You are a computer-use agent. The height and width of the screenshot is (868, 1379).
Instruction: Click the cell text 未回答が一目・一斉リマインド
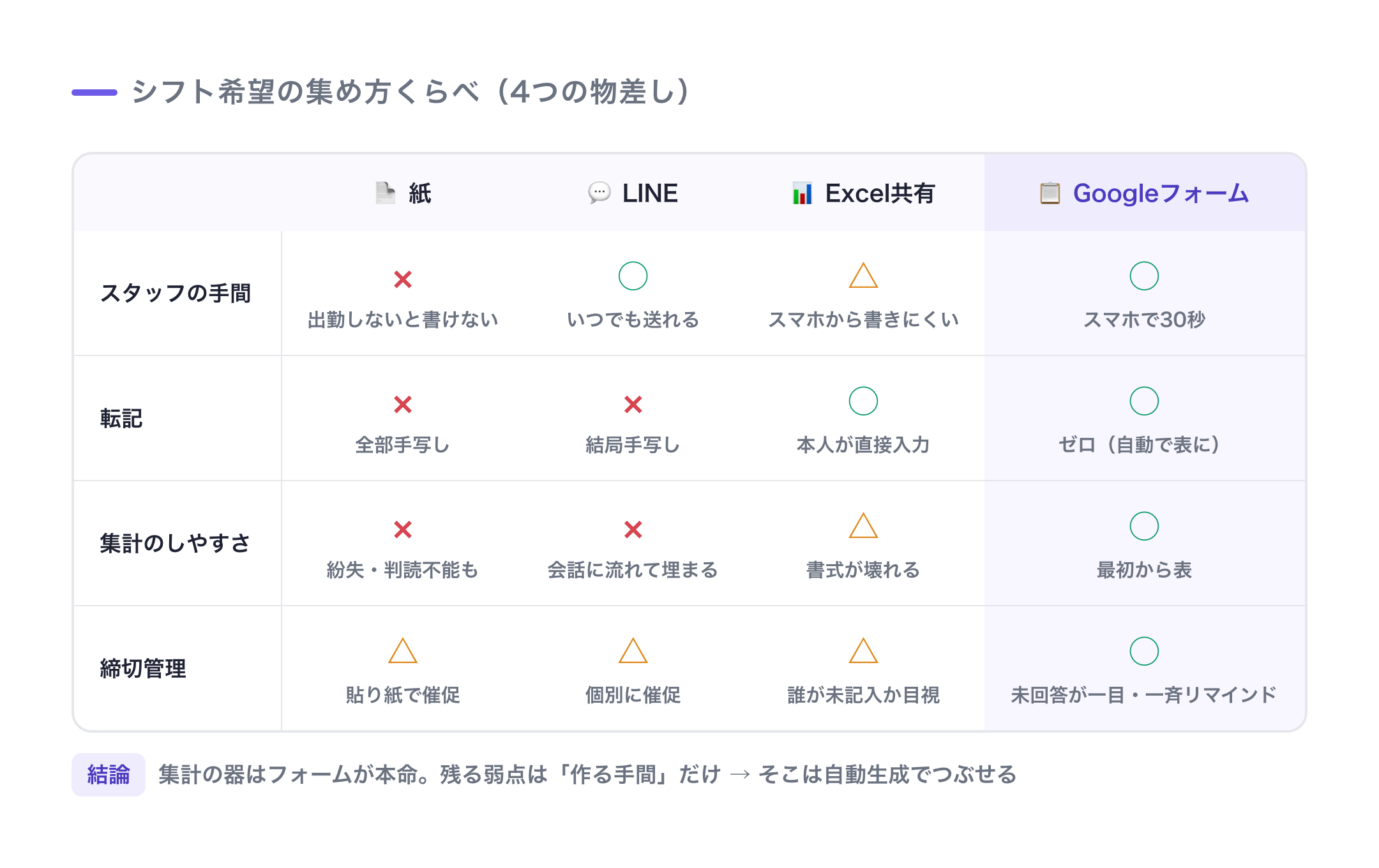click(x=1144, y=695)
